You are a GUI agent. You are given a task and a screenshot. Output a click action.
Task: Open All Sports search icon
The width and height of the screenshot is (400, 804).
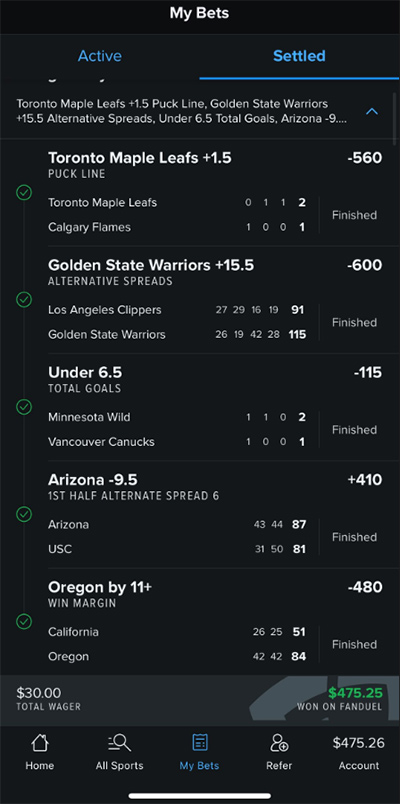[x=119, y=742]
